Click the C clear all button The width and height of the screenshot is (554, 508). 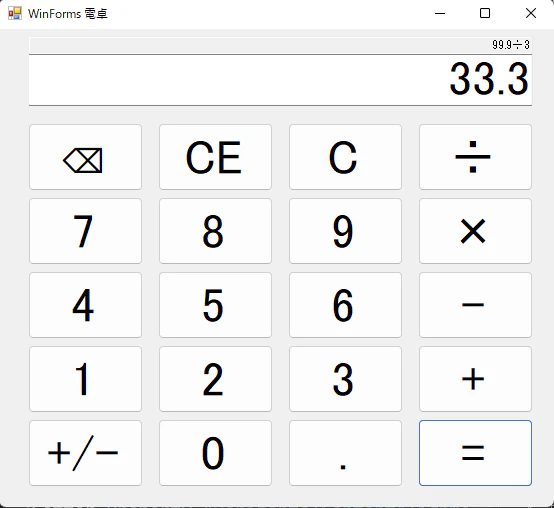pyautogui.click(x=345, y=157)
